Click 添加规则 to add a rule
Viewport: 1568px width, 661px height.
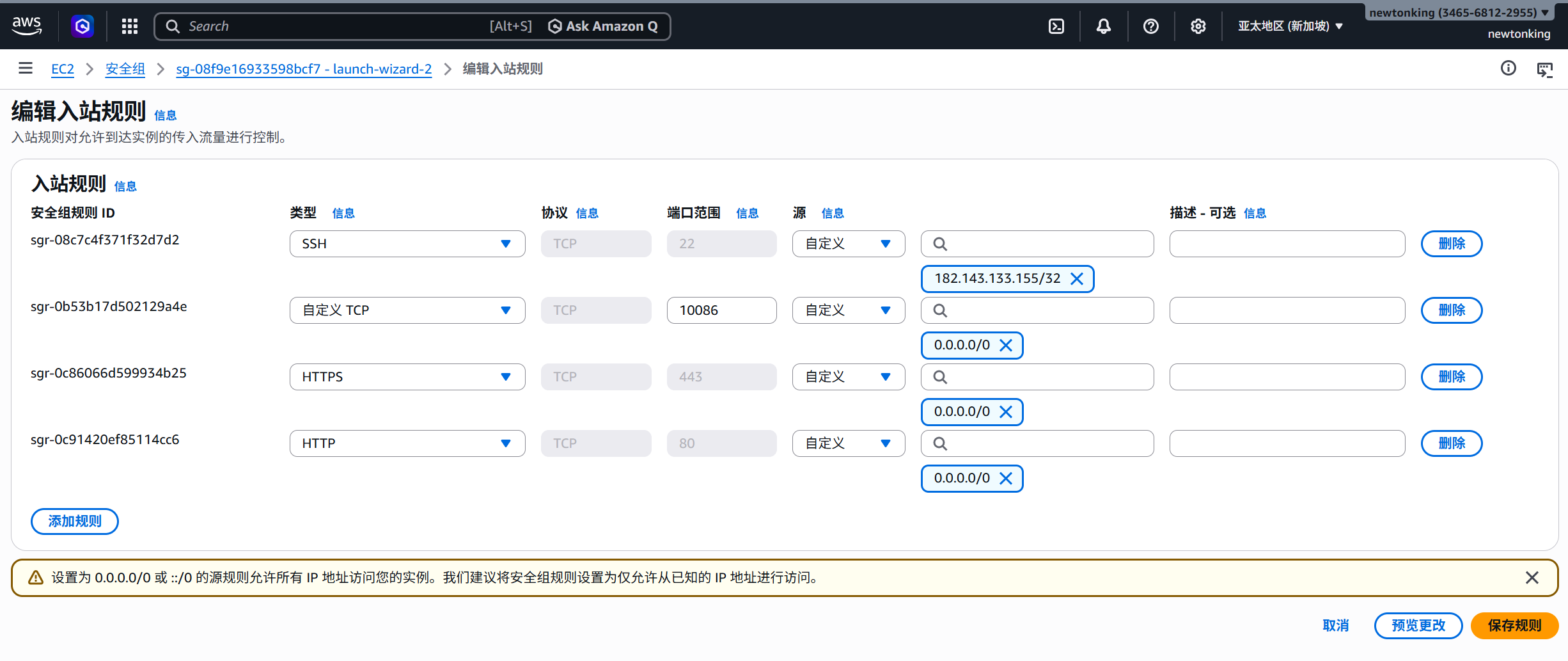point(75,522)
